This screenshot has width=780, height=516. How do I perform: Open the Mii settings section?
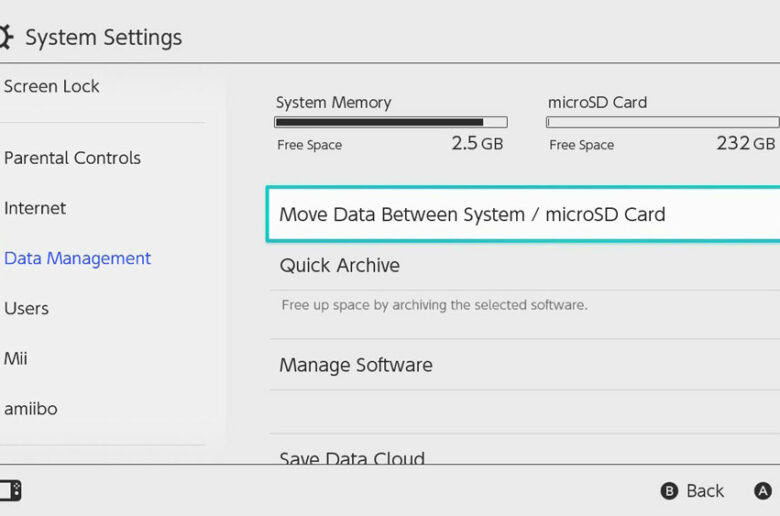pyautogui.click(x=15, y=358)
